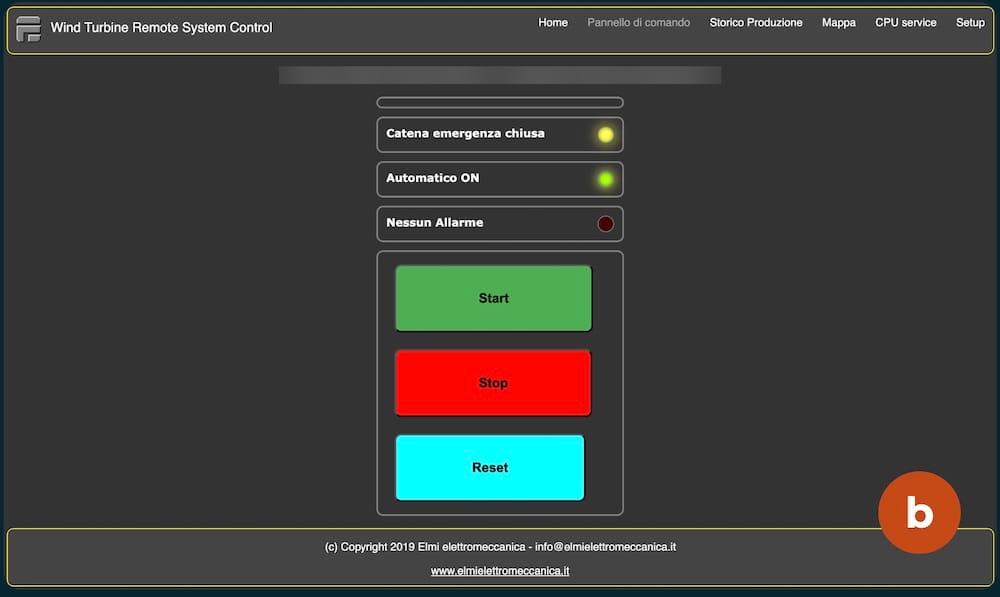Image resolution: width=1000 pixels, height=597 pixels.
Task: Click the copyright Elmi elettromeccanica footer text
Action: tap(500, 547)
